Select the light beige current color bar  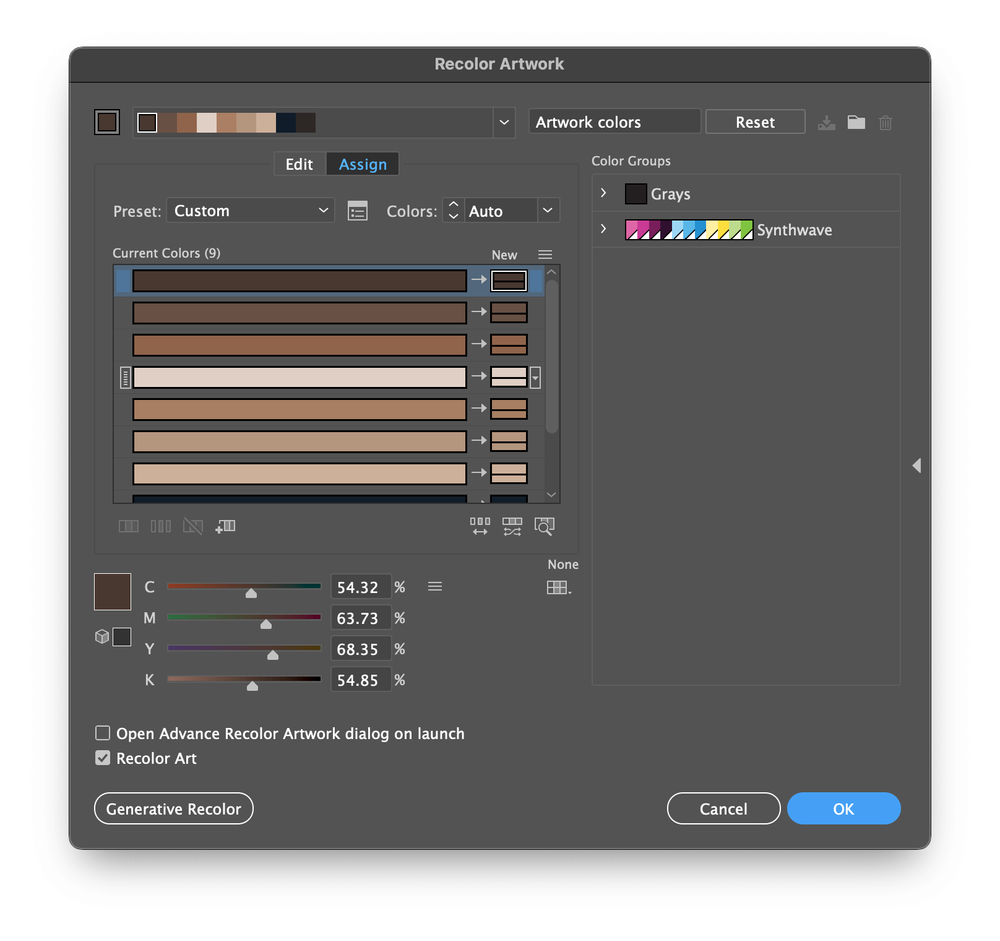click(x=300, y=377)
